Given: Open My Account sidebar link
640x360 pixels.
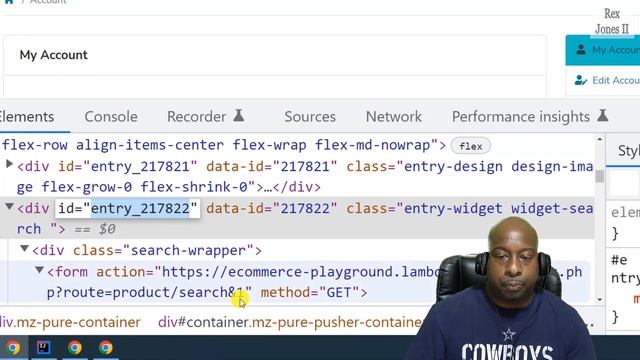Looking at the screenshot, I should click(602, 50).
